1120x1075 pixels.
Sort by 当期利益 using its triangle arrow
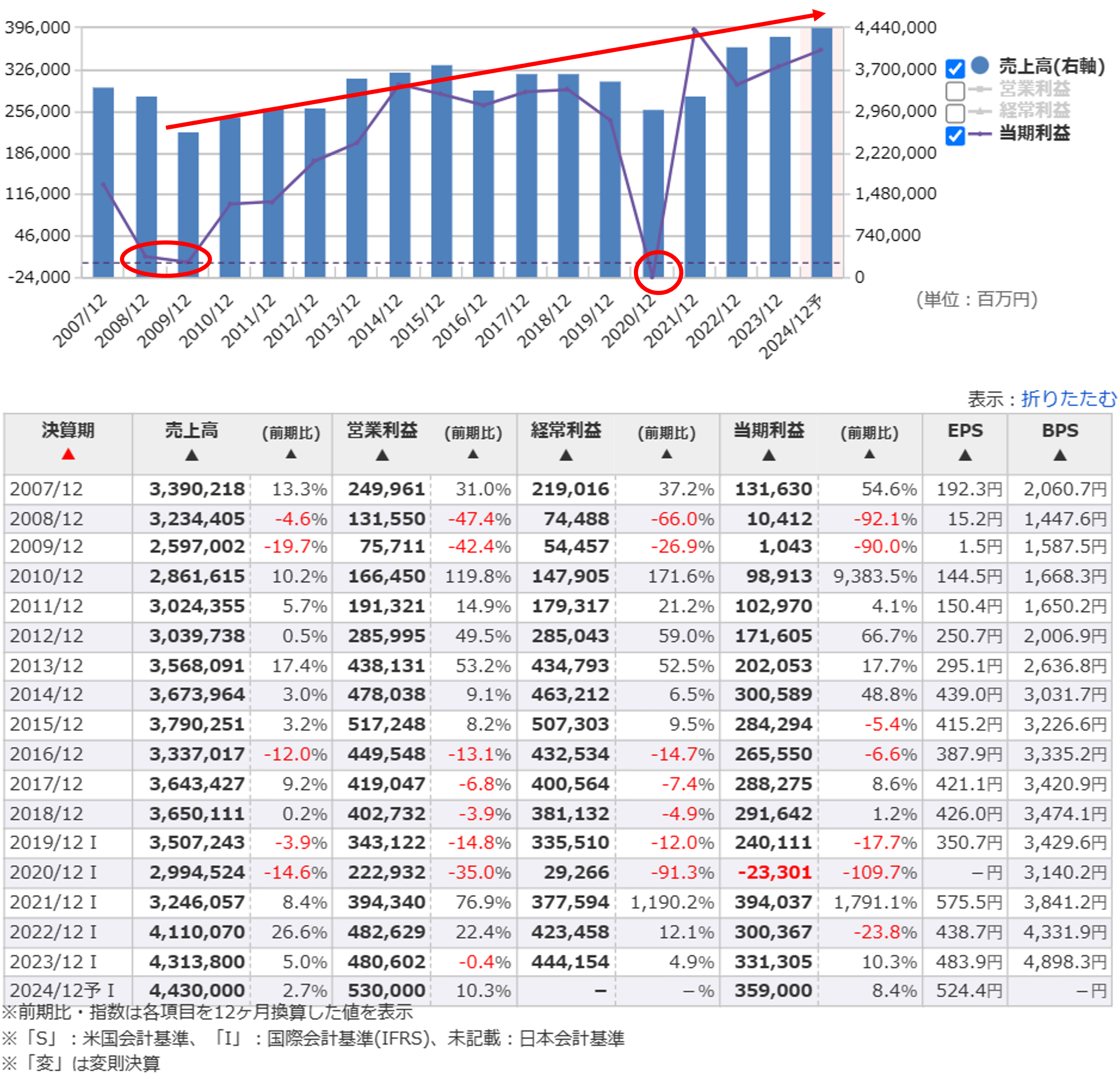coord(769,455)
